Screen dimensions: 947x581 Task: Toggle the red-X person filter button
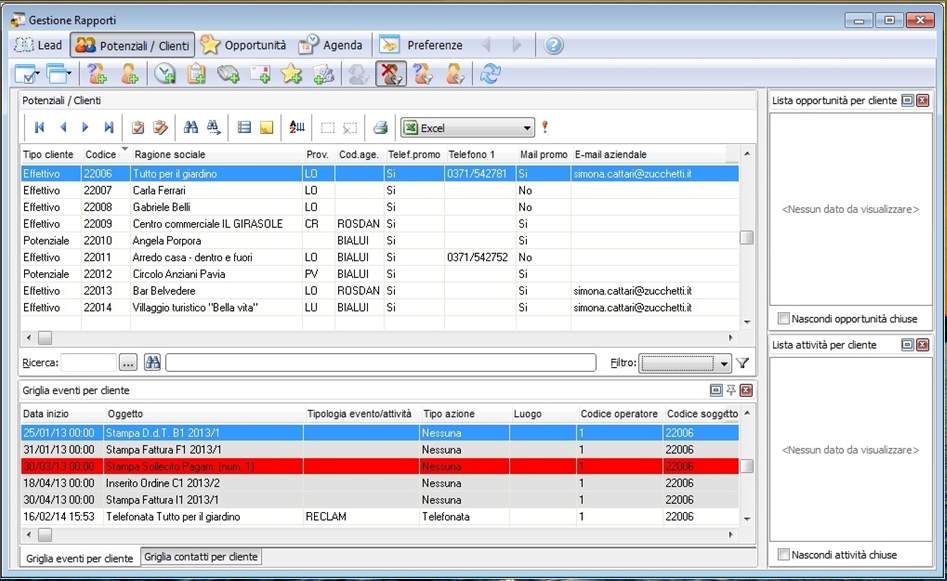point(391,74)
